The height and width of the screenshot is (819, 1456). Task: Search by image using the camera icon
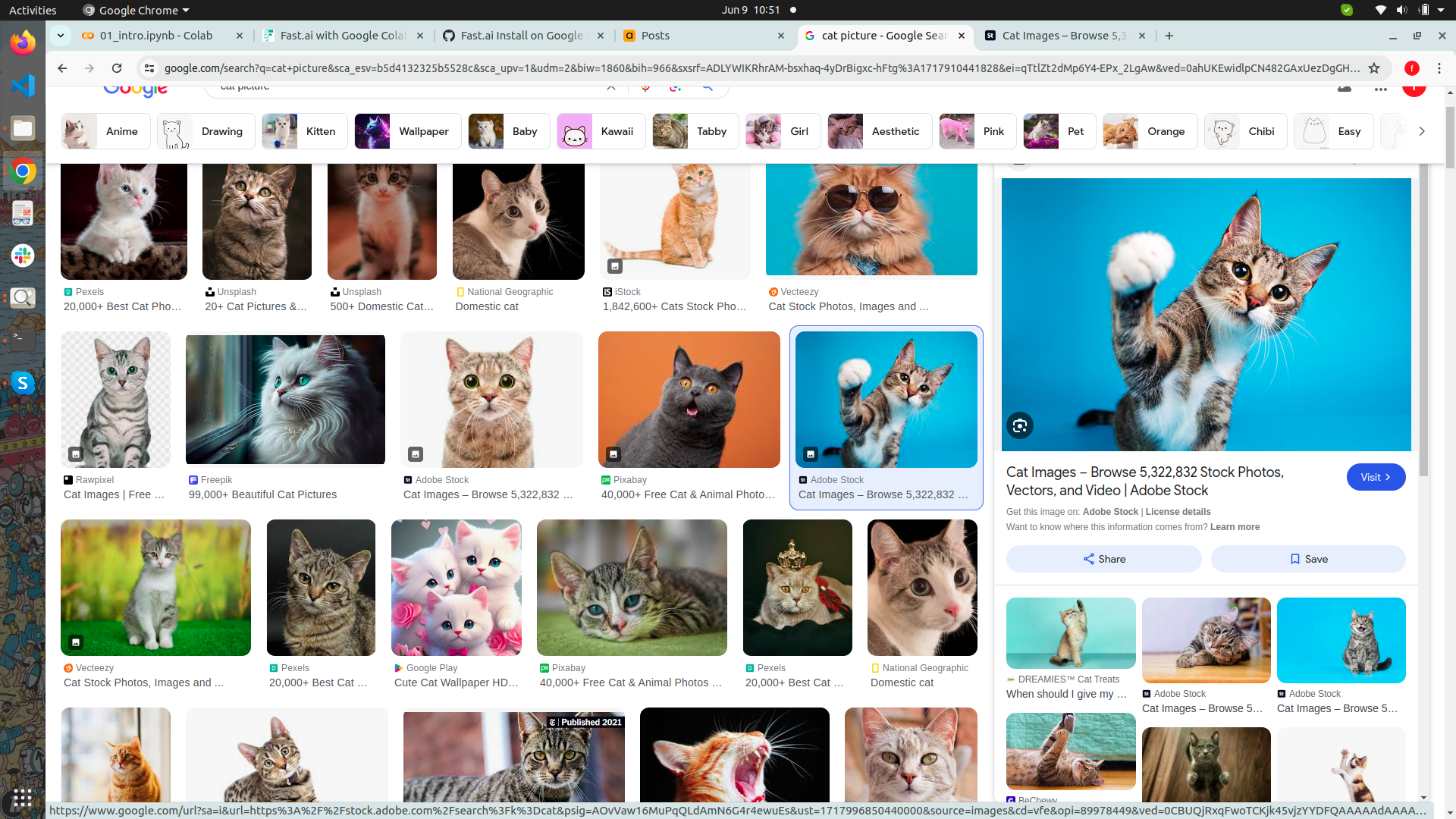tap(675, 86)
